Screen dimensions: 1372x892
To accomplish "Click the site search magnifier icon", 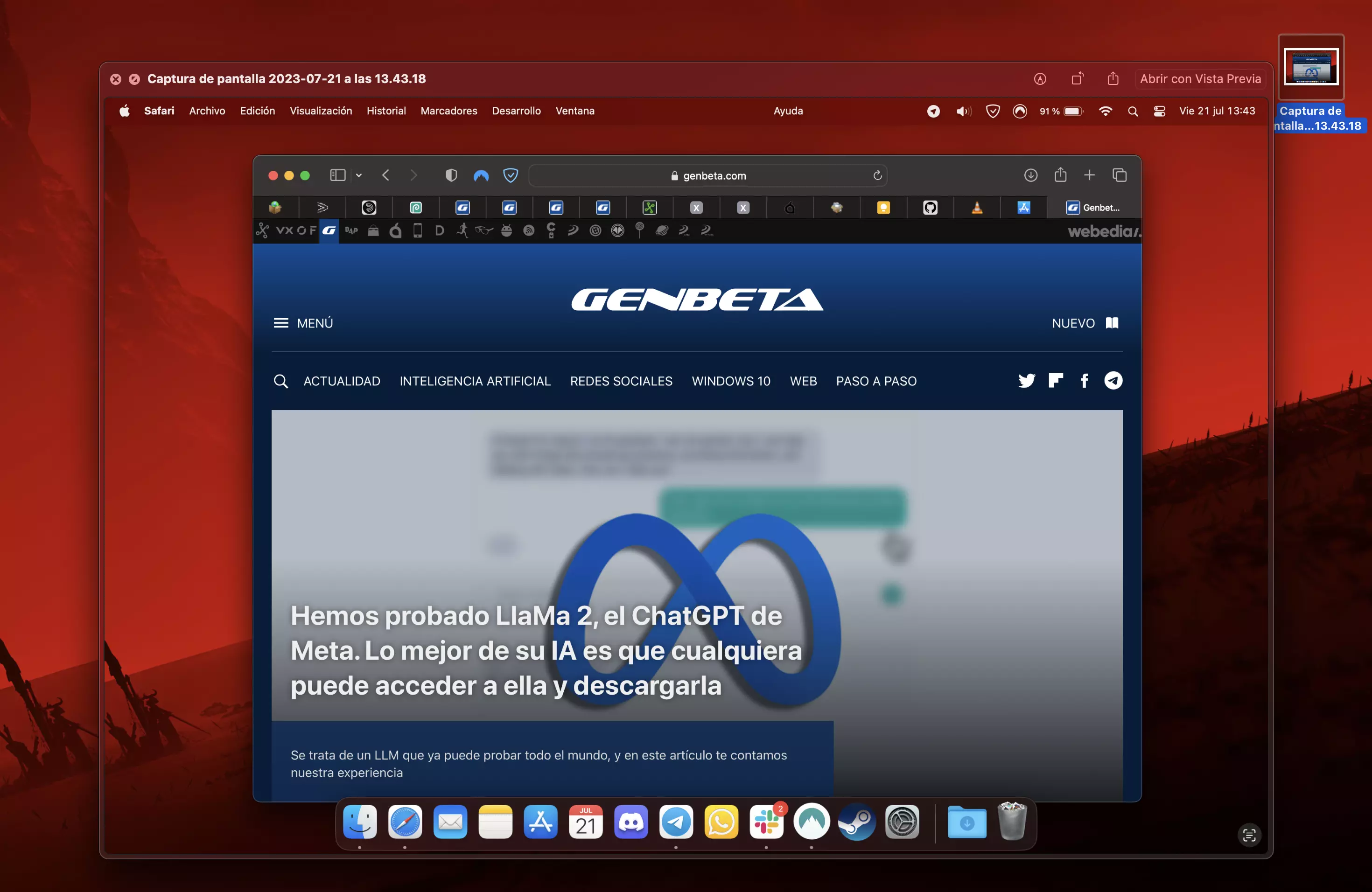I will (281, 381).
